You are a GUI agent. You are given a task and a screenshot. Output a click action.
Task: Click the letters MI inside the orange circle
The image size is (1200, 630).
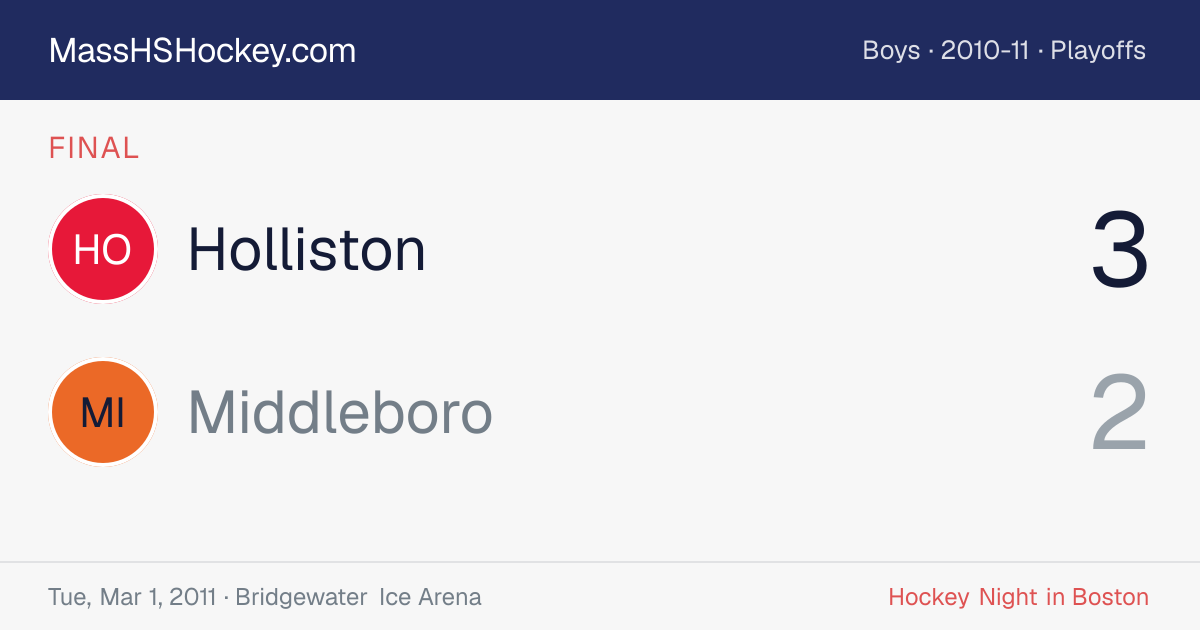click(103, 412)
